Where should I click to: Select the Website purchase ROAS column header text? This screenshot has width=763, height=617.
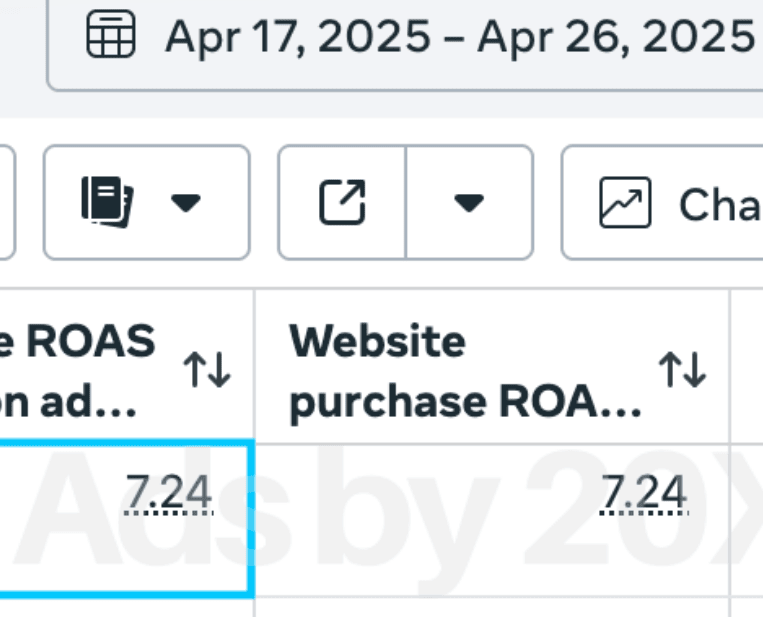coord(465,371)
